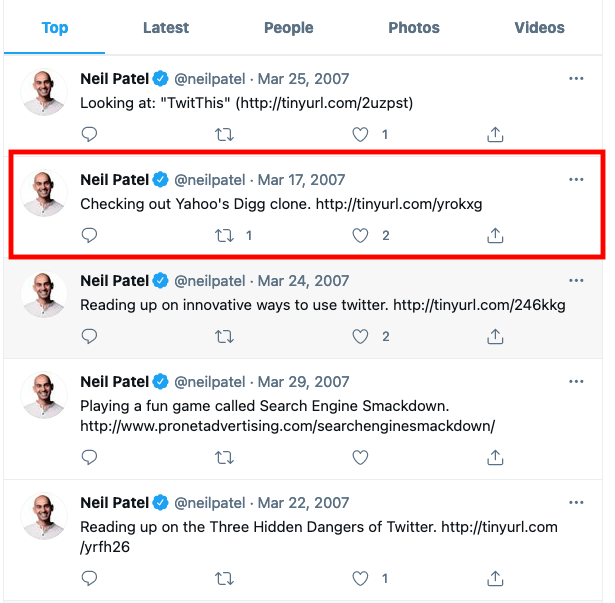
Task: Share the Mar 24, 2007 twitter tweet
Action: 495,337
